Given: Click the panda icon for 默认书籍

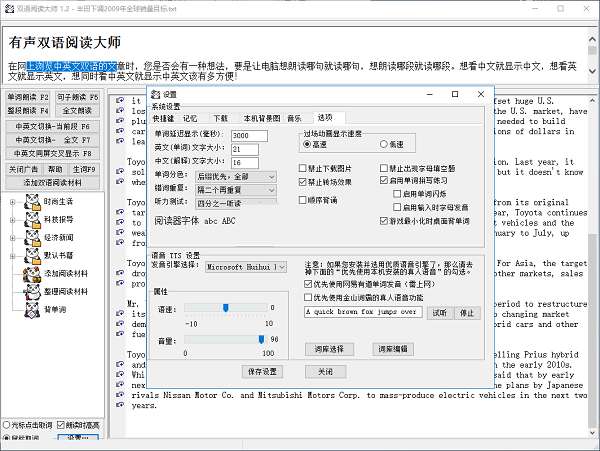Looking at the screenshot, I should click(33, 255).
